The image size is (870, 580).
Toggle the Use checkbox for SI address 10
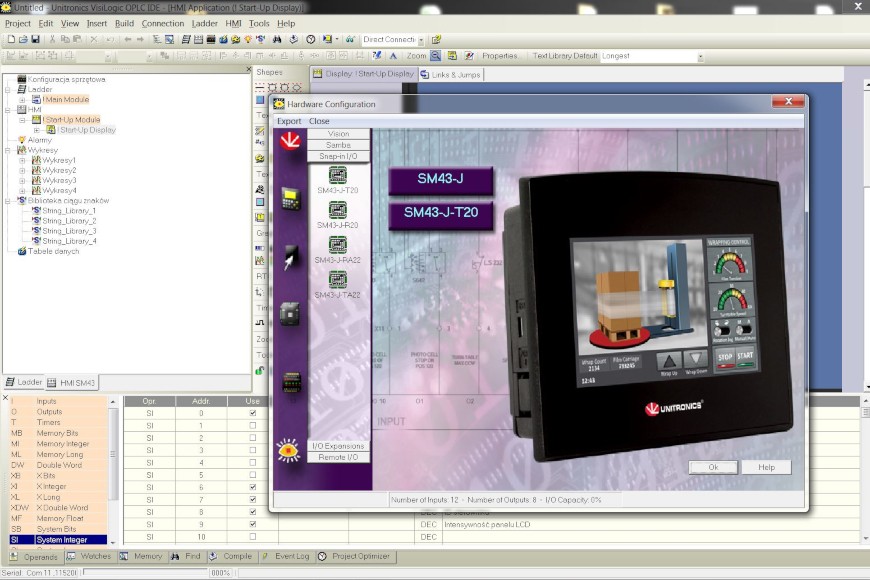click(252, 537)
